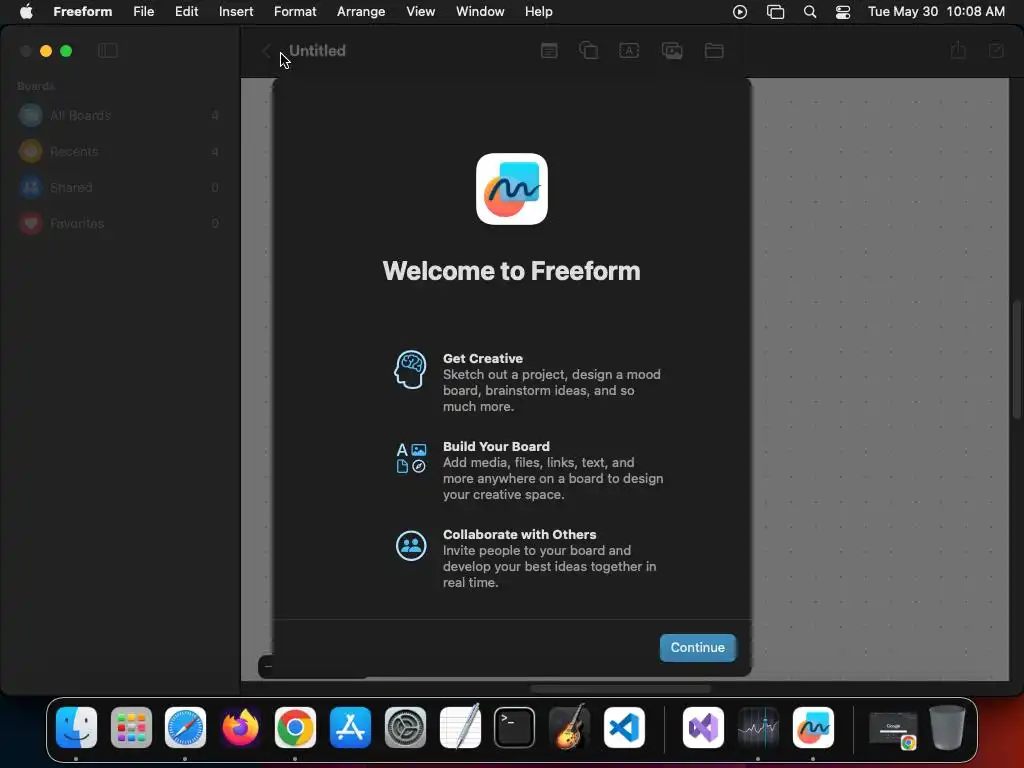Click the vertical canvas scrollbar

click(x=1016, y=359)
